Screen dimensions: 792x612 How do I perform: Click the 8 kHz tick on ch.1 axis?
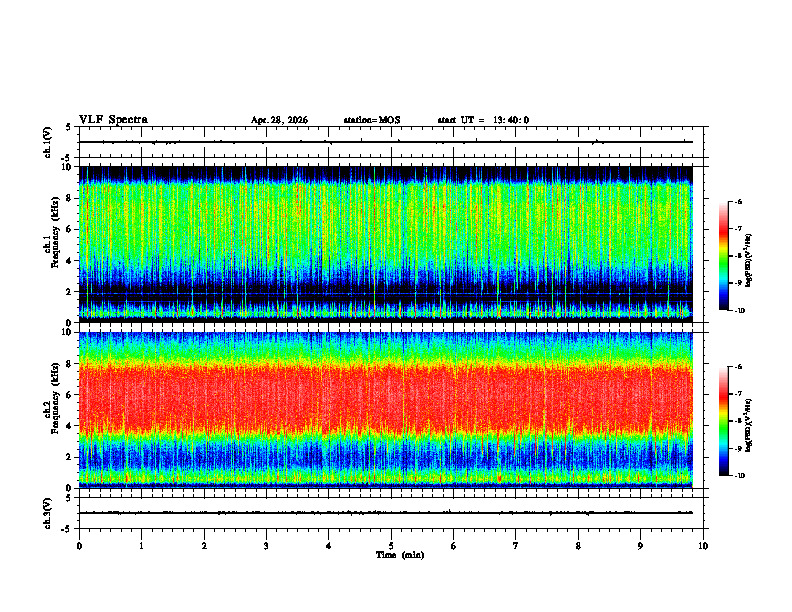[74, 198]
